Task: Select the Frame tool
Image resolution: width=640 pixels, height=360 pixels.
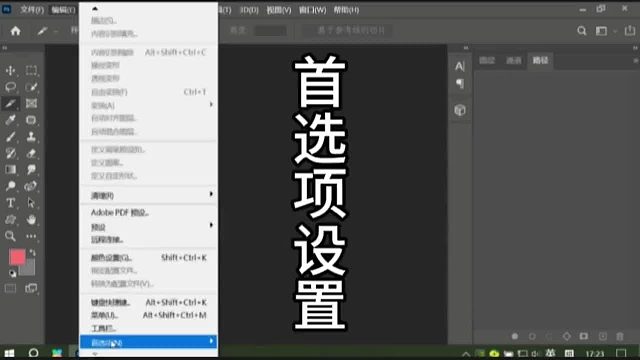Action: point(31,103)
